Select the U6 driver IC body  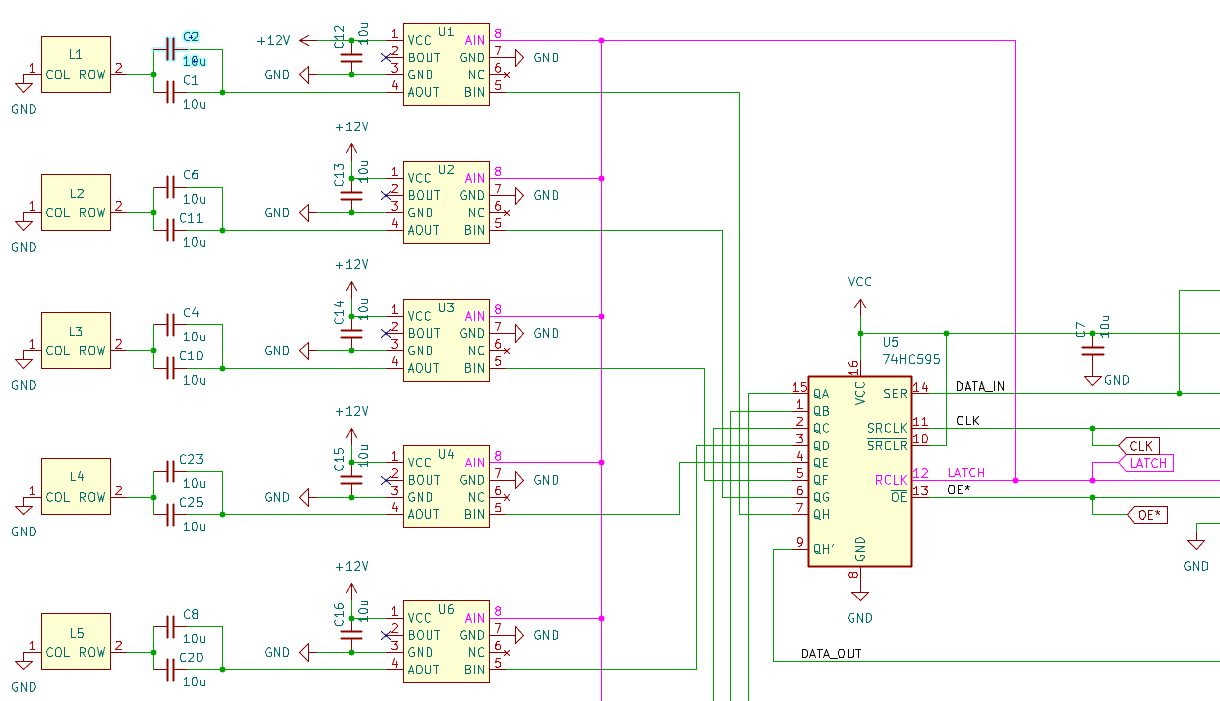pyautogui.click(x=446, y=644)
